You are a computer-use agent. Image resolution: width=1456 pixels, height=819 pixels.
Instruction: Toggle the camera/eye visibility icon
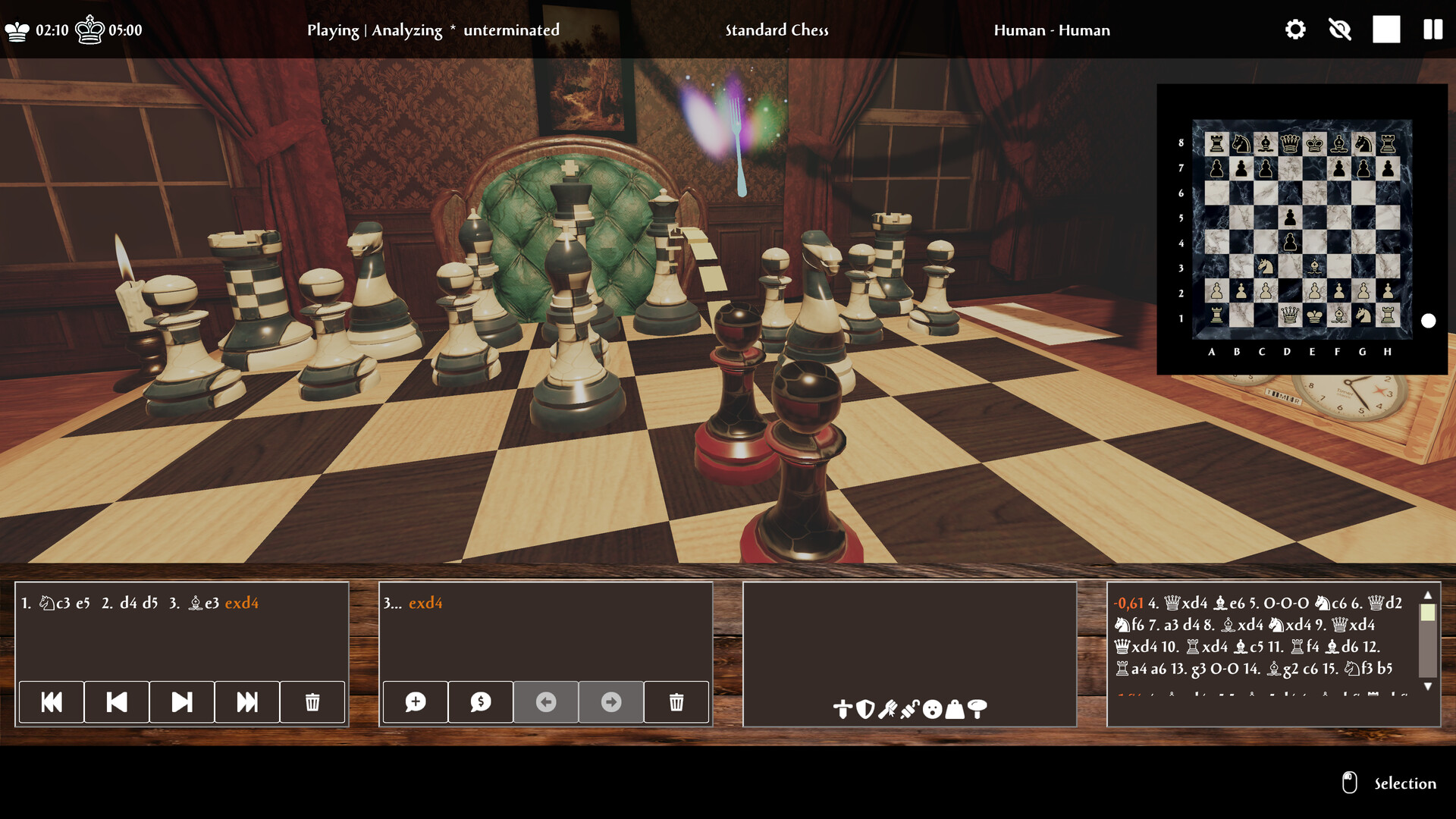(1340, 29)
